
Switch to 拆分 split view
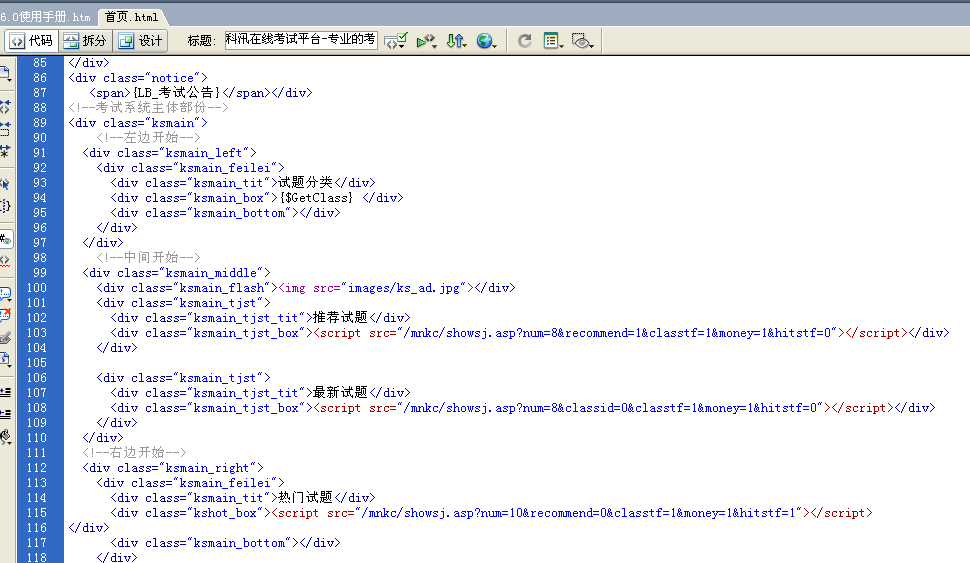84,41
